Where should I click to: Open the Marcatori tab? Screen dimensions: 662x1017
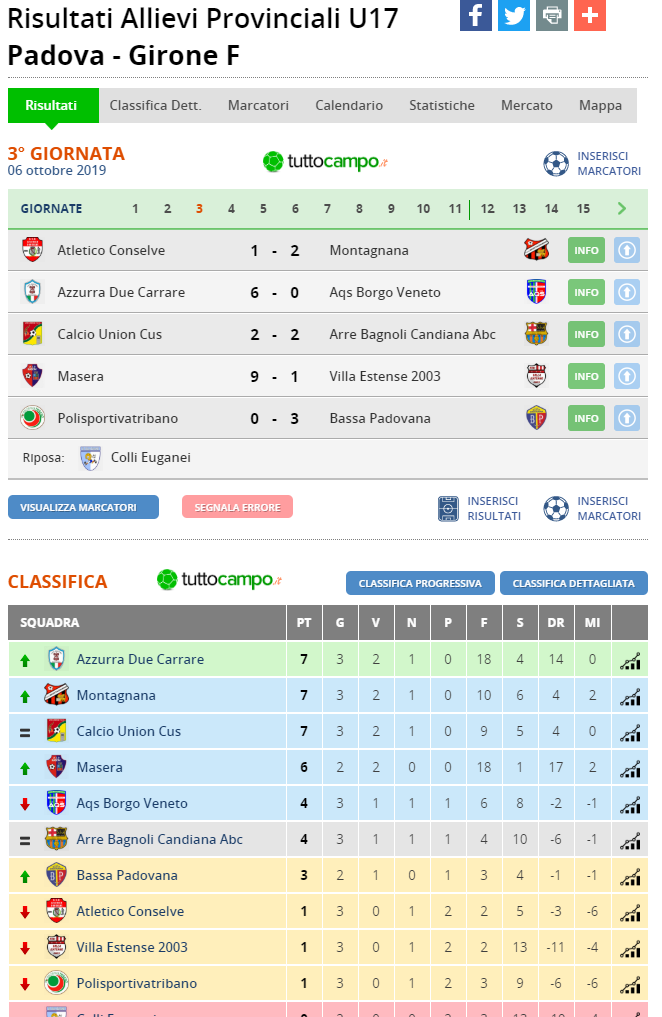pyautogui.click(x=258, y=105)
